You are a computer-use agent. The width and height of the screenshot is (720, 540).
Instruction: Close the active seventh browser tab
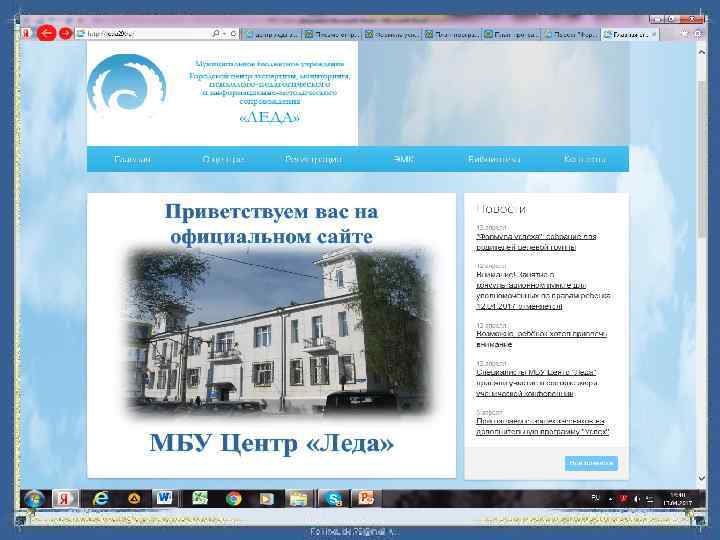coord(654,34)
